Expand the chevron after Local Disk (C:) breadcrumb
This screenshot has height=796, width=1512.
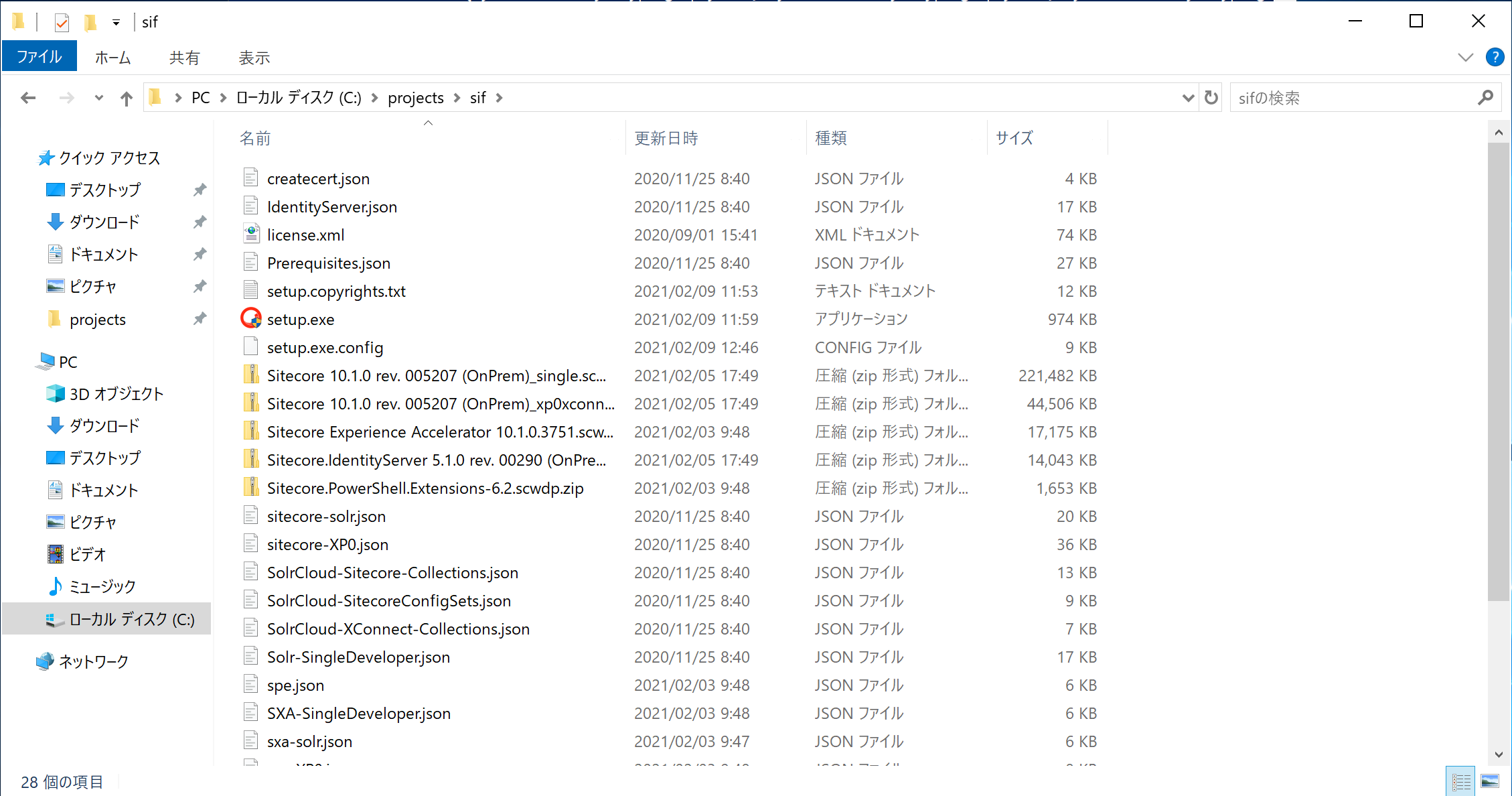point(374,98)
